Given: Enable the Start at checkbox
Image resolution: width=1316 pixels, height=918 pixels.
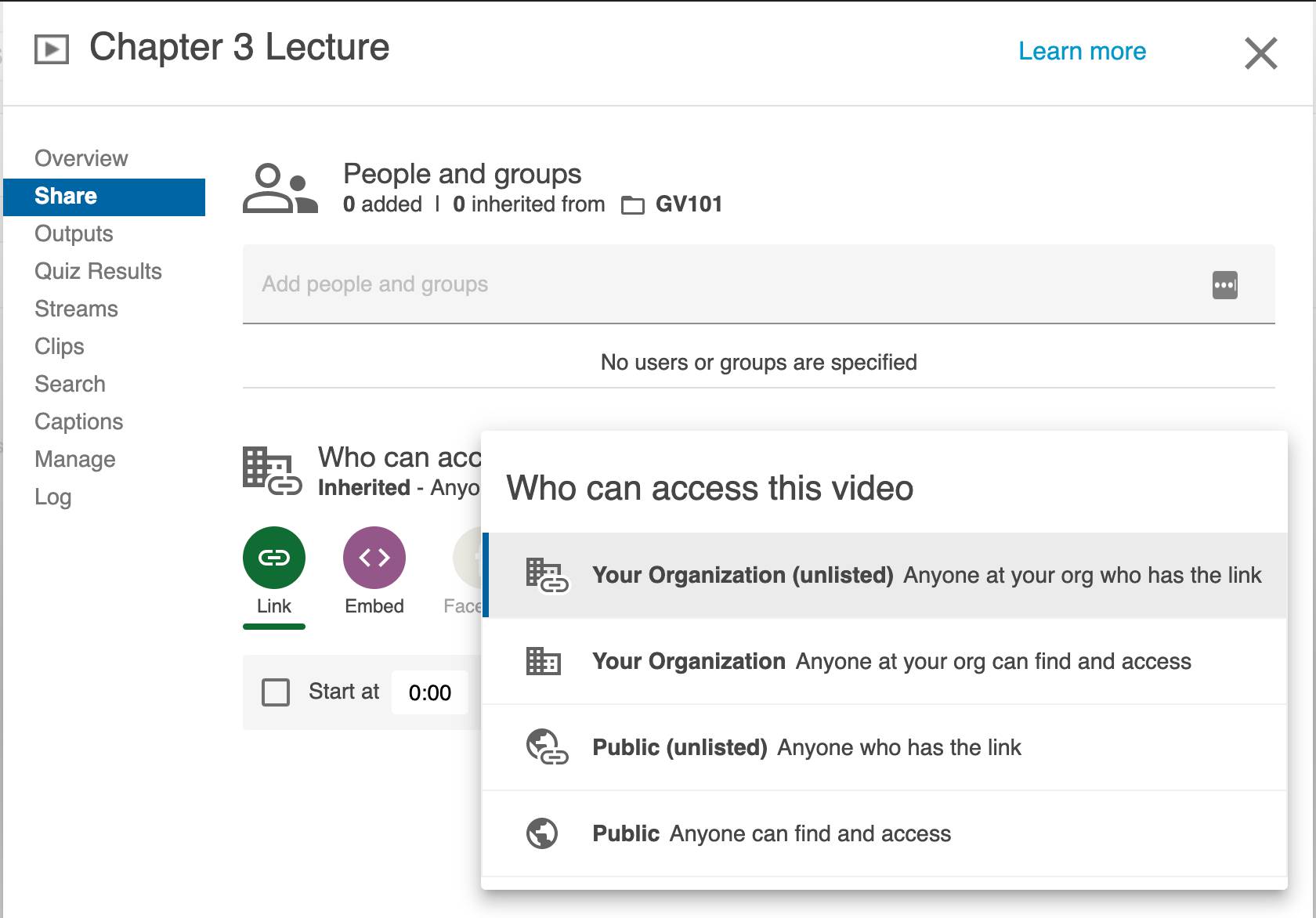Looking at the screenshot, I should 276,692.
